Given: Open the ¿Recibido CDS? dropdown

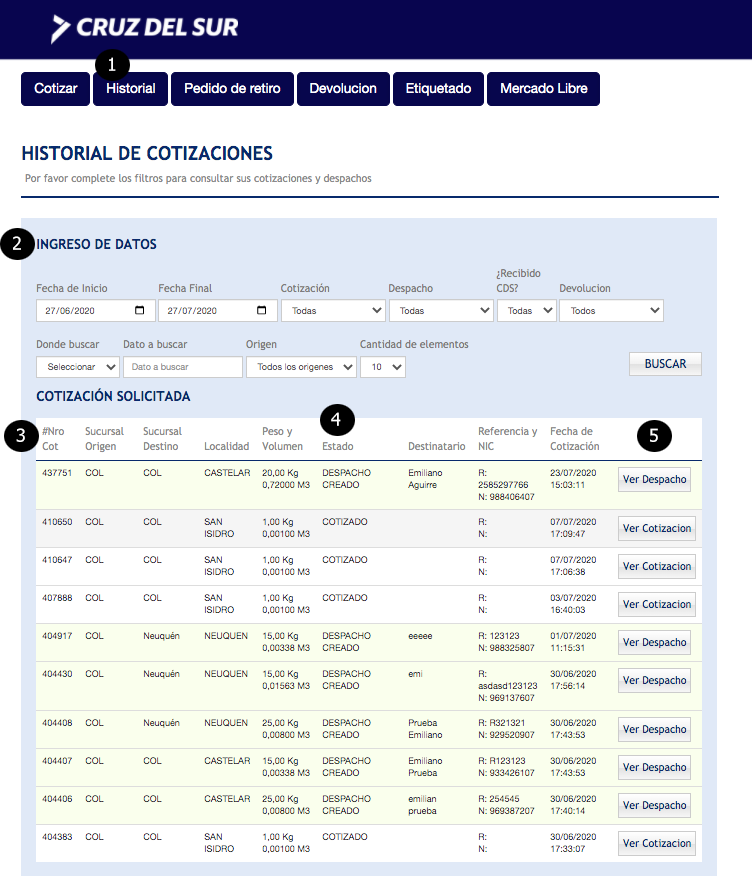Looking at the screenshot, I should [526, 310].
